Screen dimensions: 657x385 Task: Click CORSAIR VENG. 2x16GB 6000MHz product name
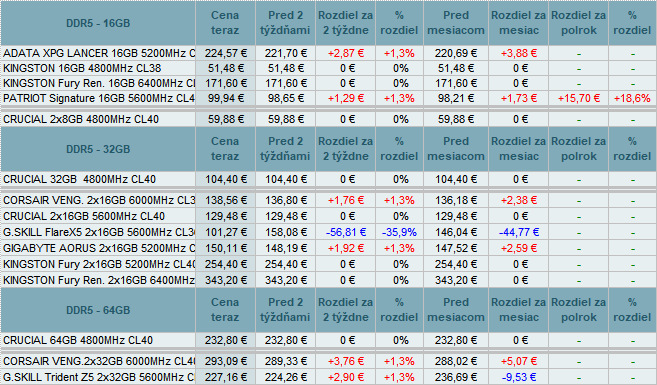98,200
